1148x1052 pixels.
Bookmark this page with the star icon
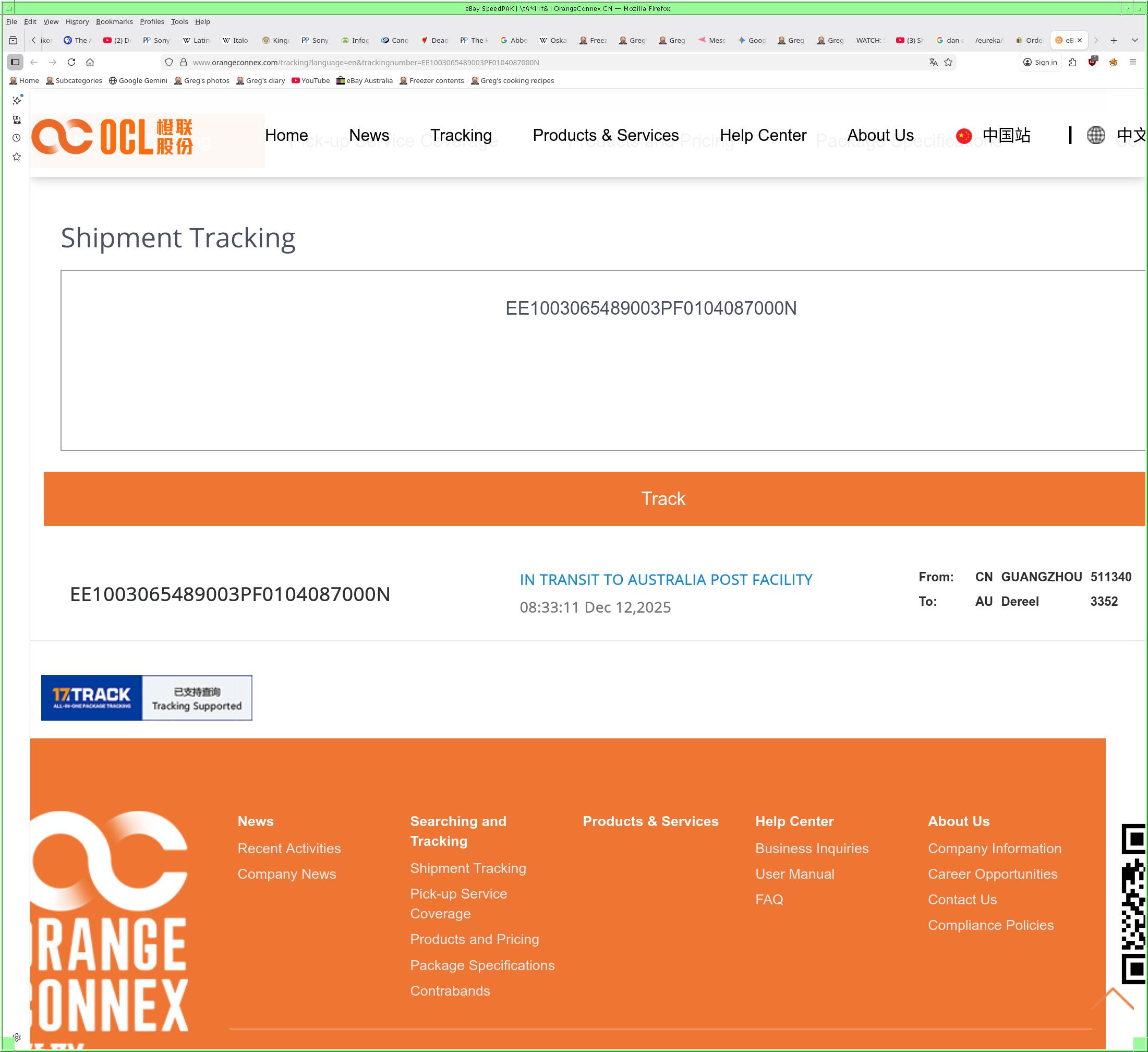click(948, 62)
